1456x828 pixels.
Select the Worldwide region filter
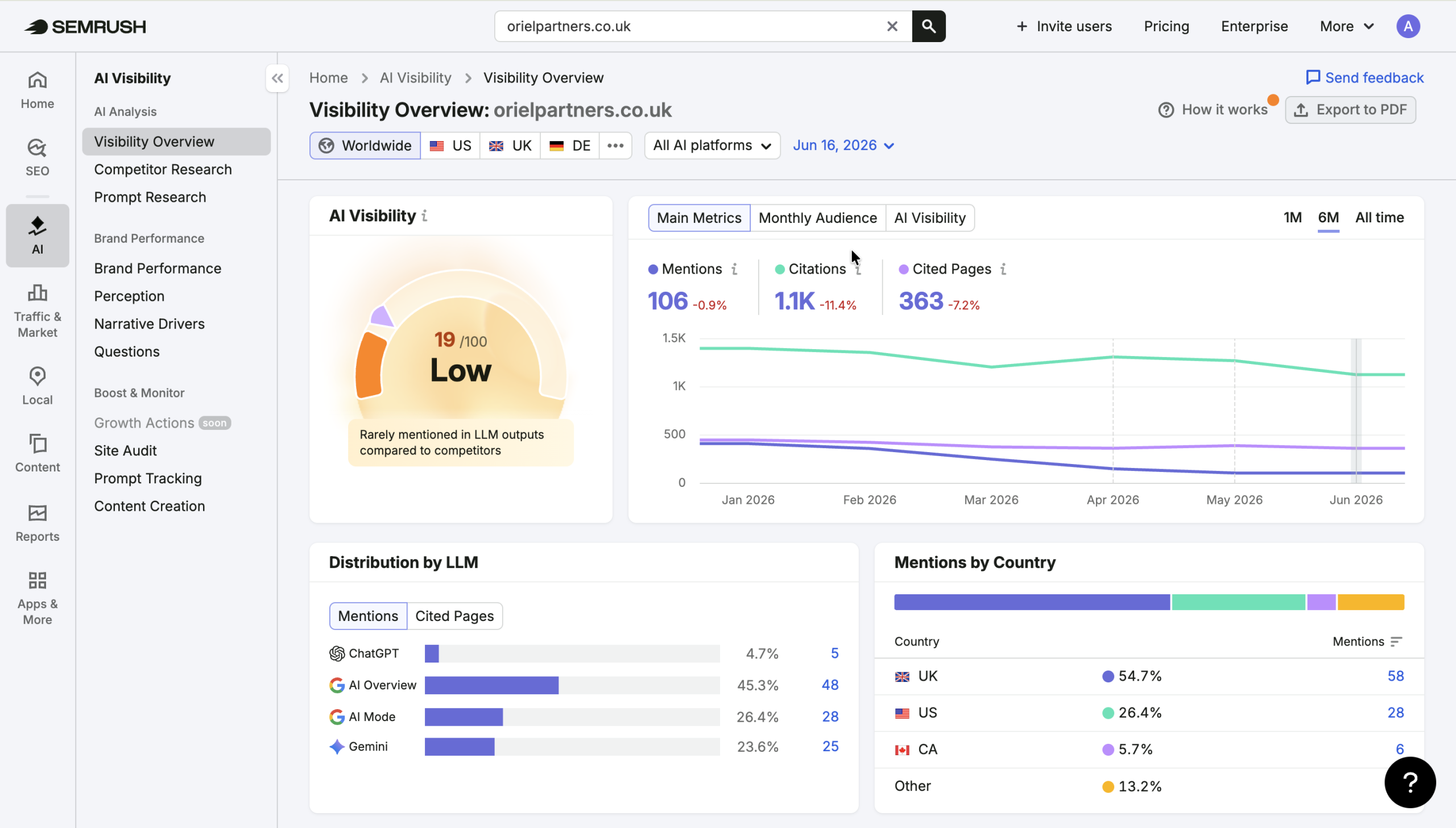coord(365,146)
